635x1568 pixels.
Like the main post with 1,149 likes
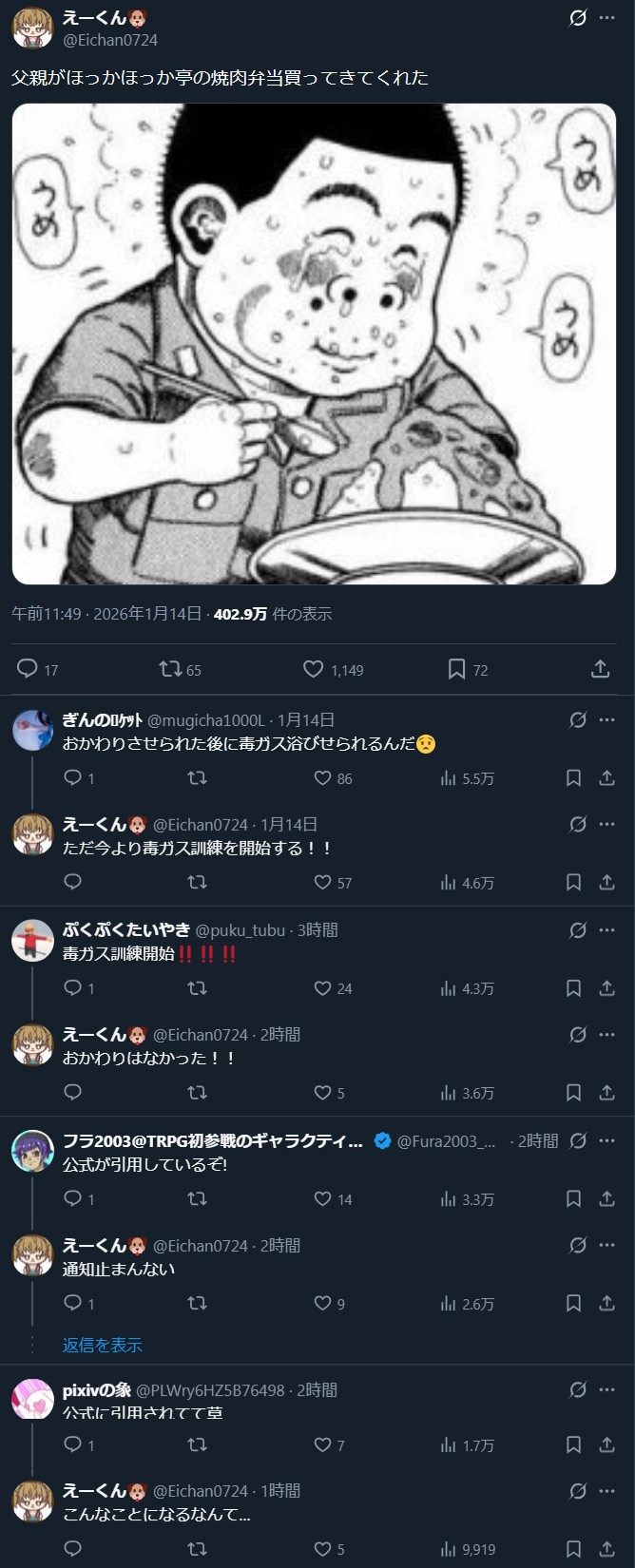[x=334, y=669]
